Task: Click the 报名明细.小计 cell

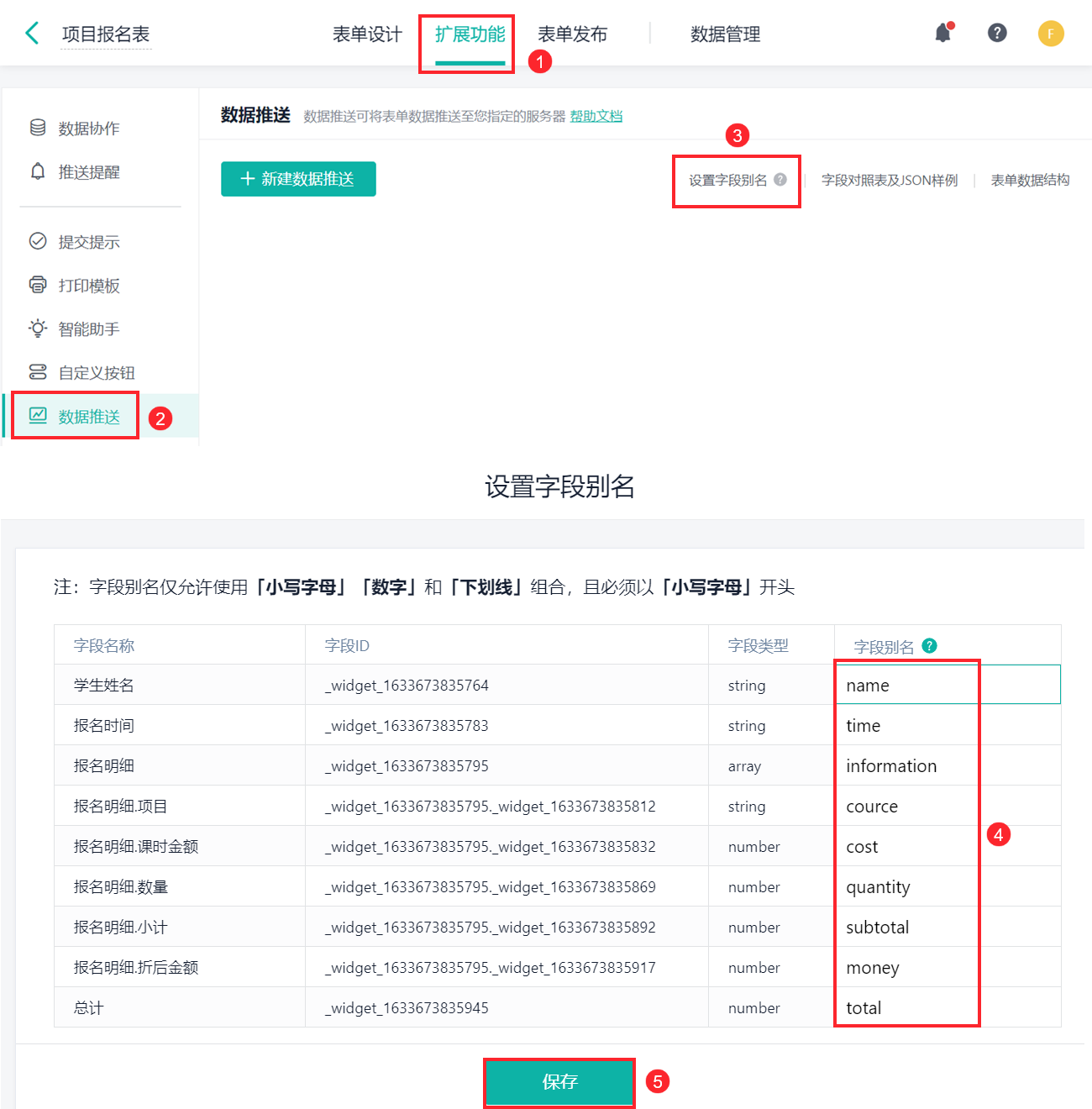Action: pyautogui.click(x=180, y=927)
